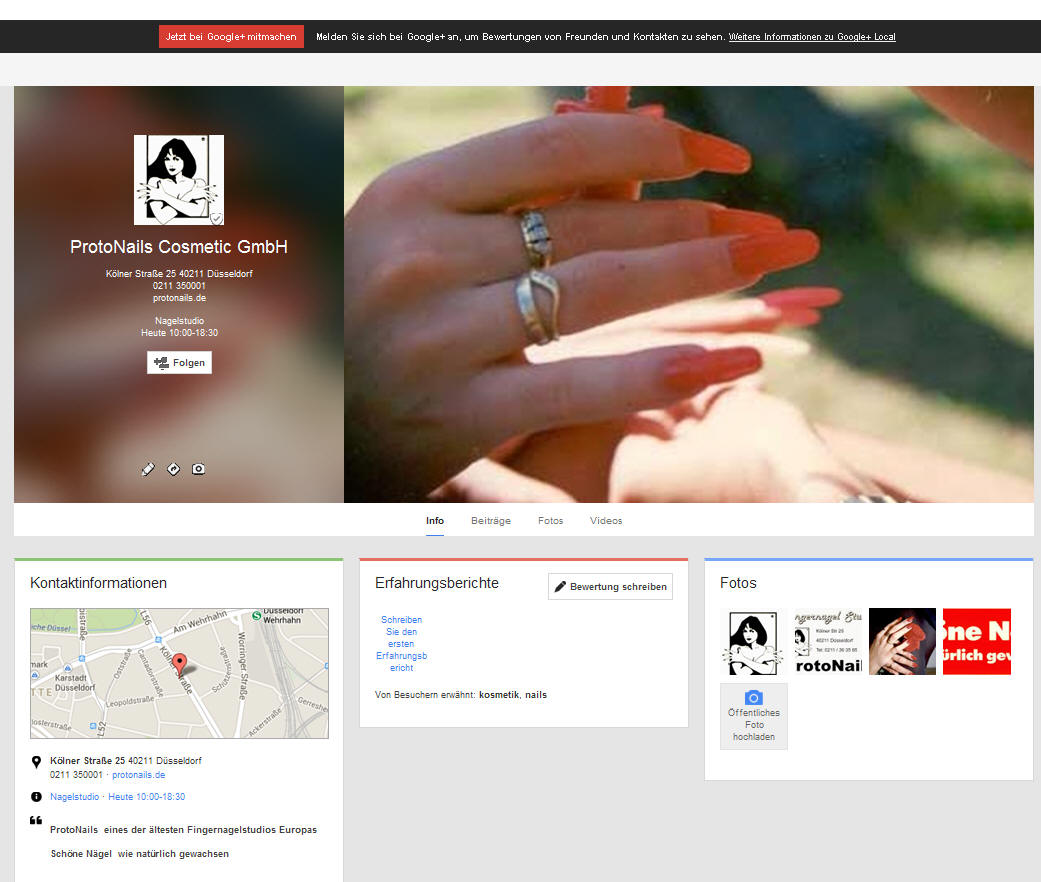Click the info icon beside Nagelstudio
1041x882 pixels.
[36, 797]
